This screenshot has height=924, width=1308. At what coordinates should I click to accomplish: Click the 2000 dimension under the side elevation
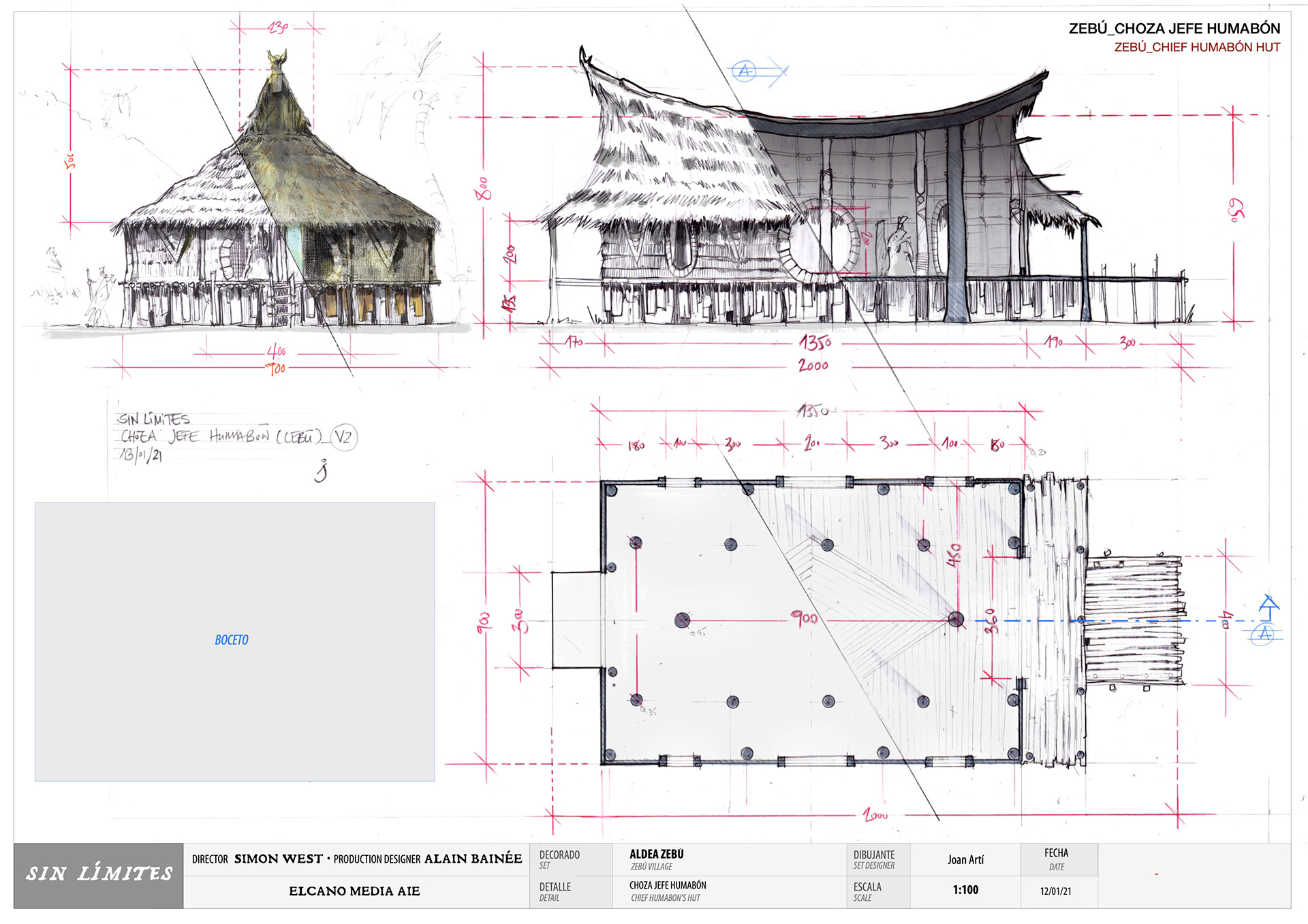813,366
